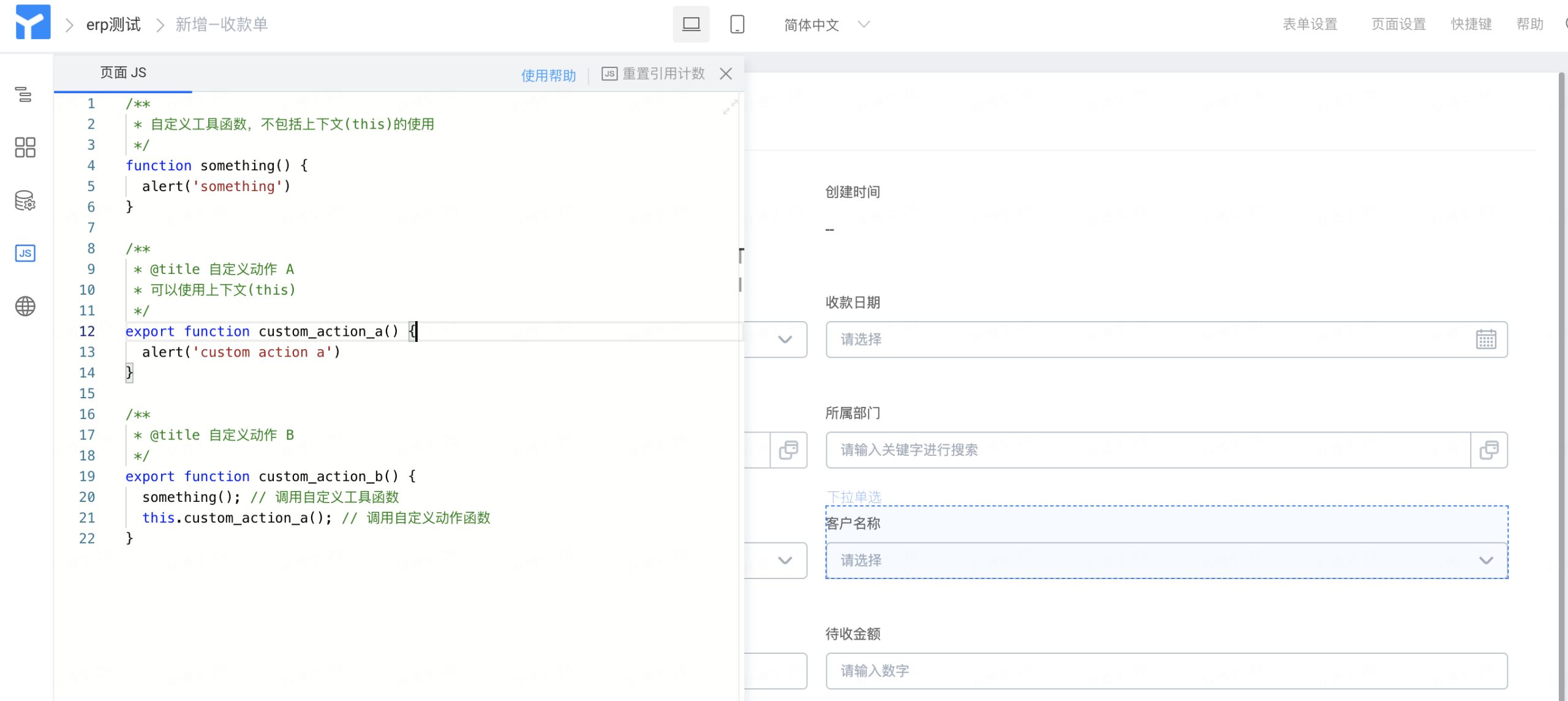Open the globe internationalization icon
1568x701 pixels.
click(24, 306)
